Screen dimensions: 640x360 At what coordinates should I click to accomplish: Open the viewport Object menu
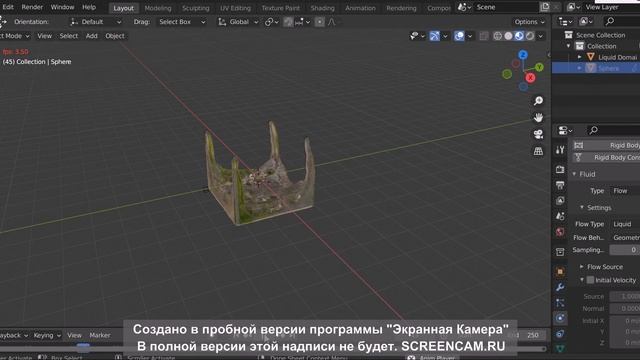115,36
